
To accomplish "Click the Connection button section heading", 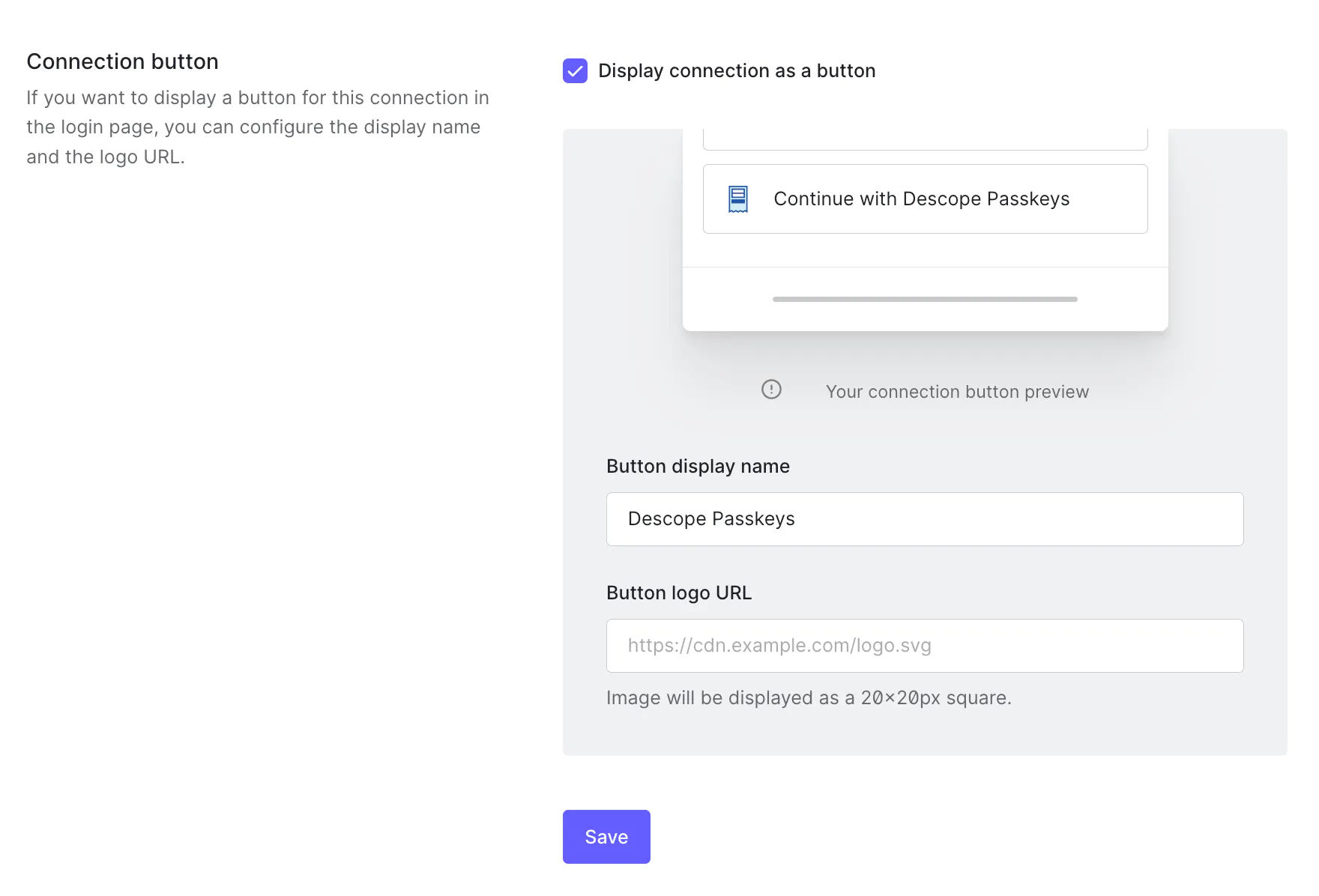I will pos(122,61).
